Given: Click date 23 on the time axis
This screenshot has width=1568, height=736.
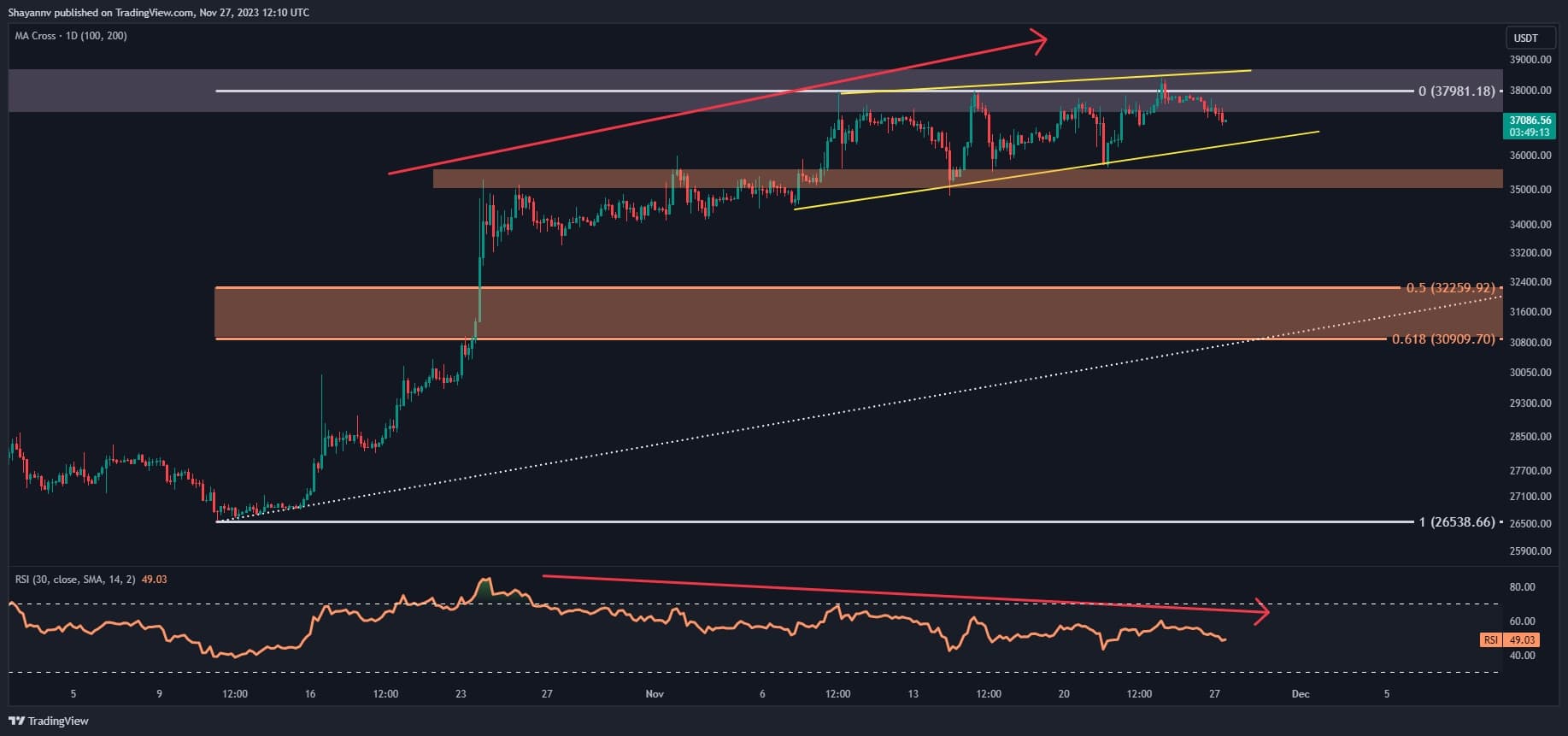Looking at the screenshot, I should 461,693.
